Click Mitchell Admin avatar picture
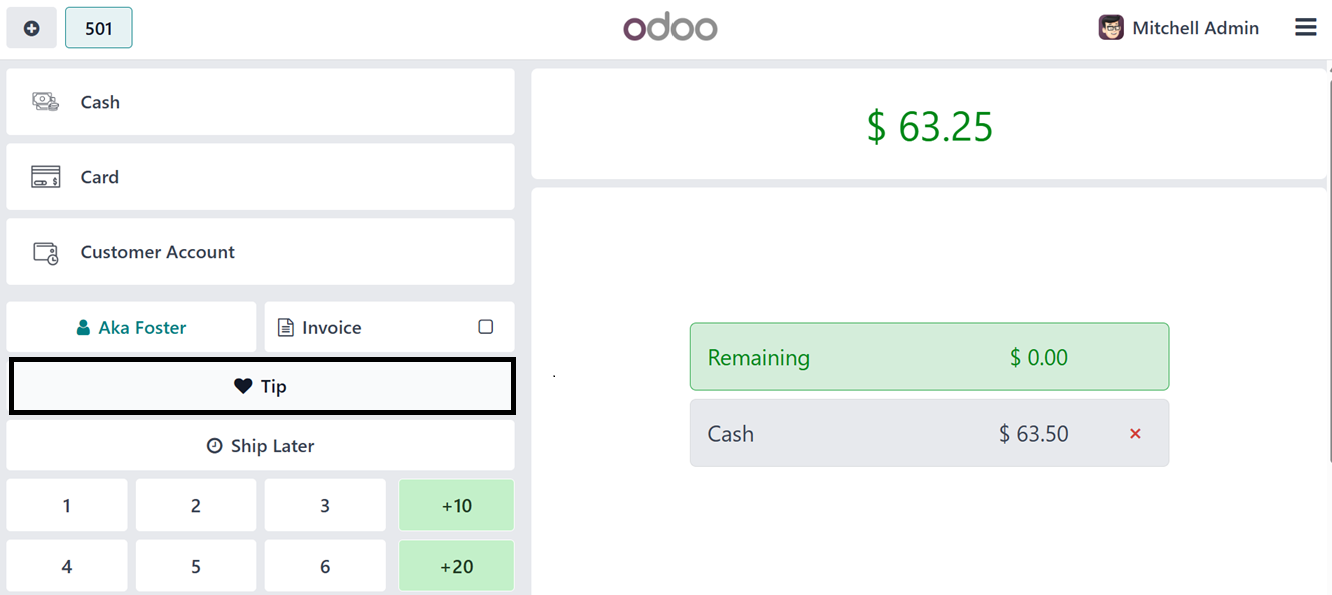The width and height of the screenshot is (1332, 595). click(1111, 28)
